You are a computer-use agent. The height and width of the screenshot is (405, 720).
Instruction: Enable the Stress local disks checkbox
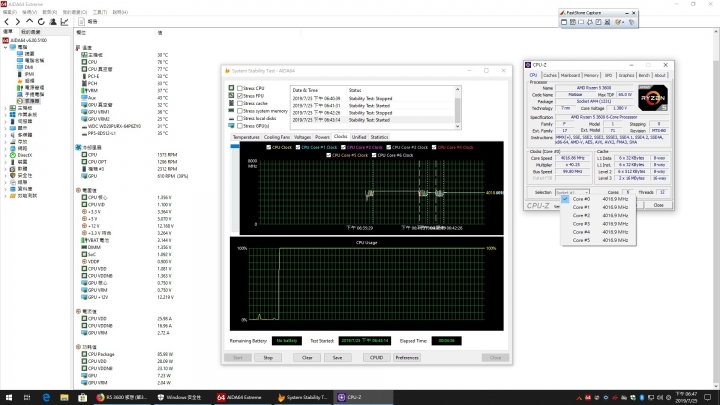(x=240, y=118)
